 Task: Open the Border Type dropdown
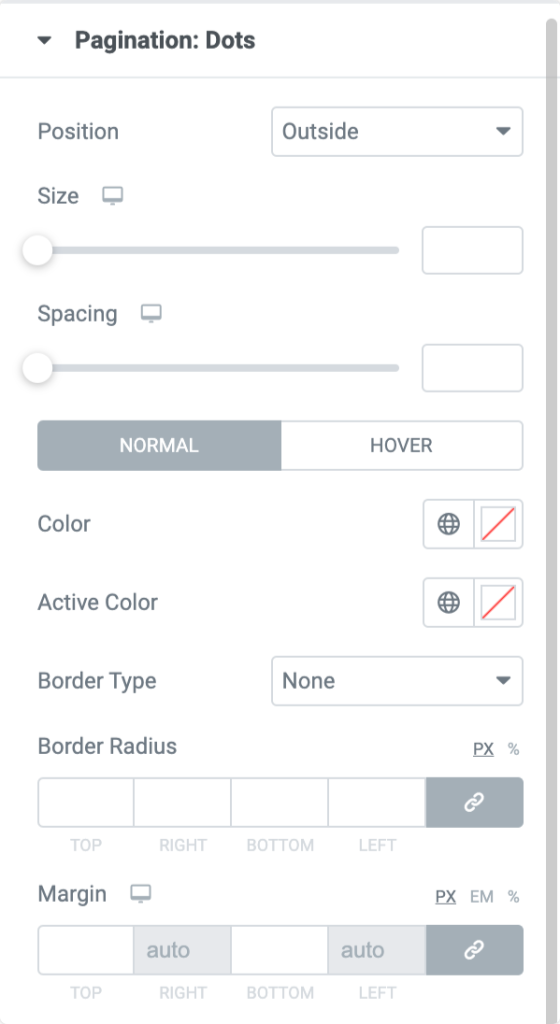(397, 680)
